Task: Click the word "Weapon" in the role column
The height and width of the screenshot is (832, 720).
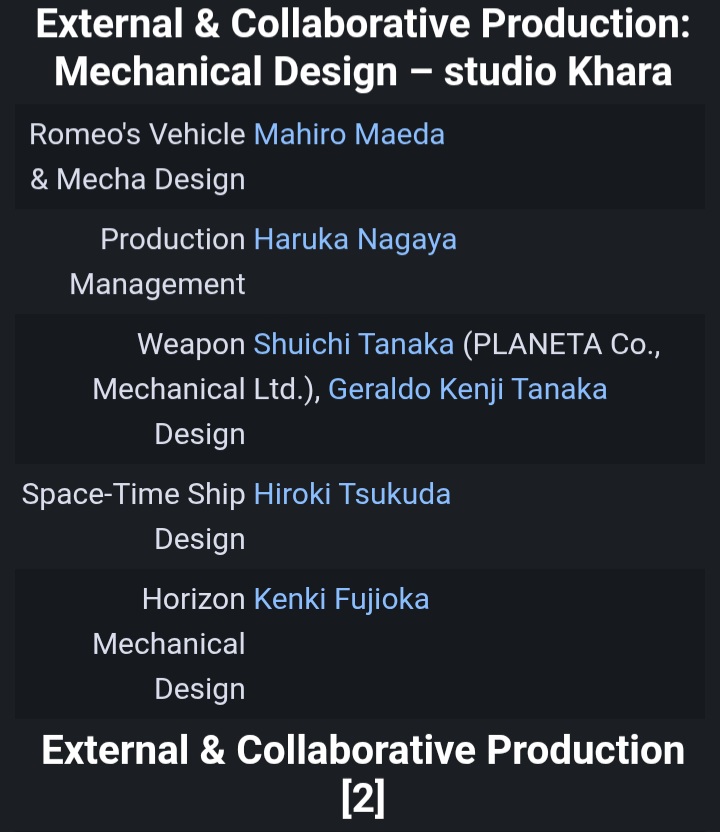Action: pyautogui.click(x=191, y=344)
